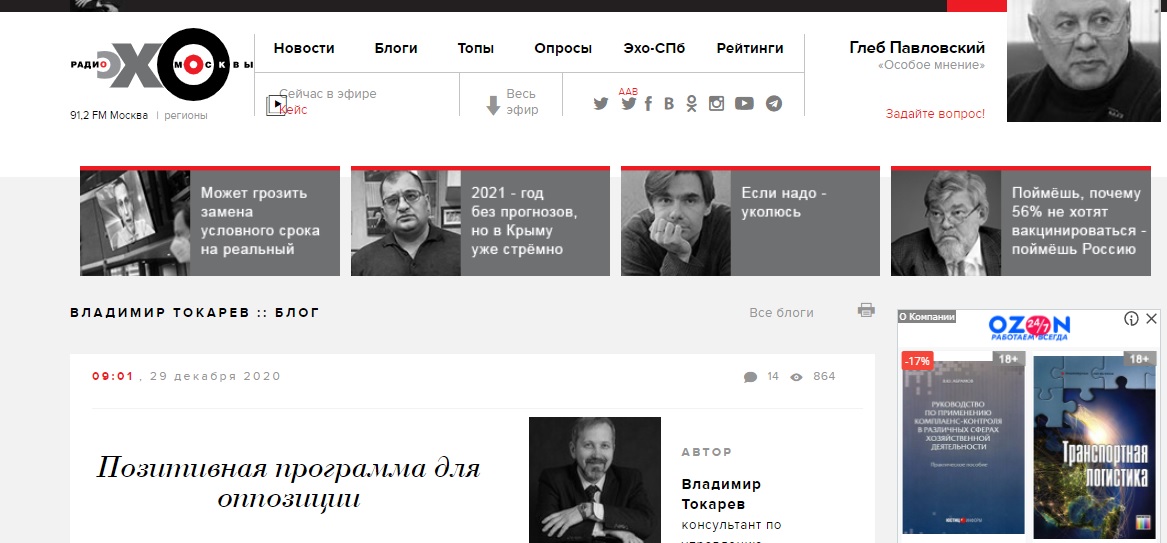
Task: Open the YouTube channel icon
Action: point(744,103)
